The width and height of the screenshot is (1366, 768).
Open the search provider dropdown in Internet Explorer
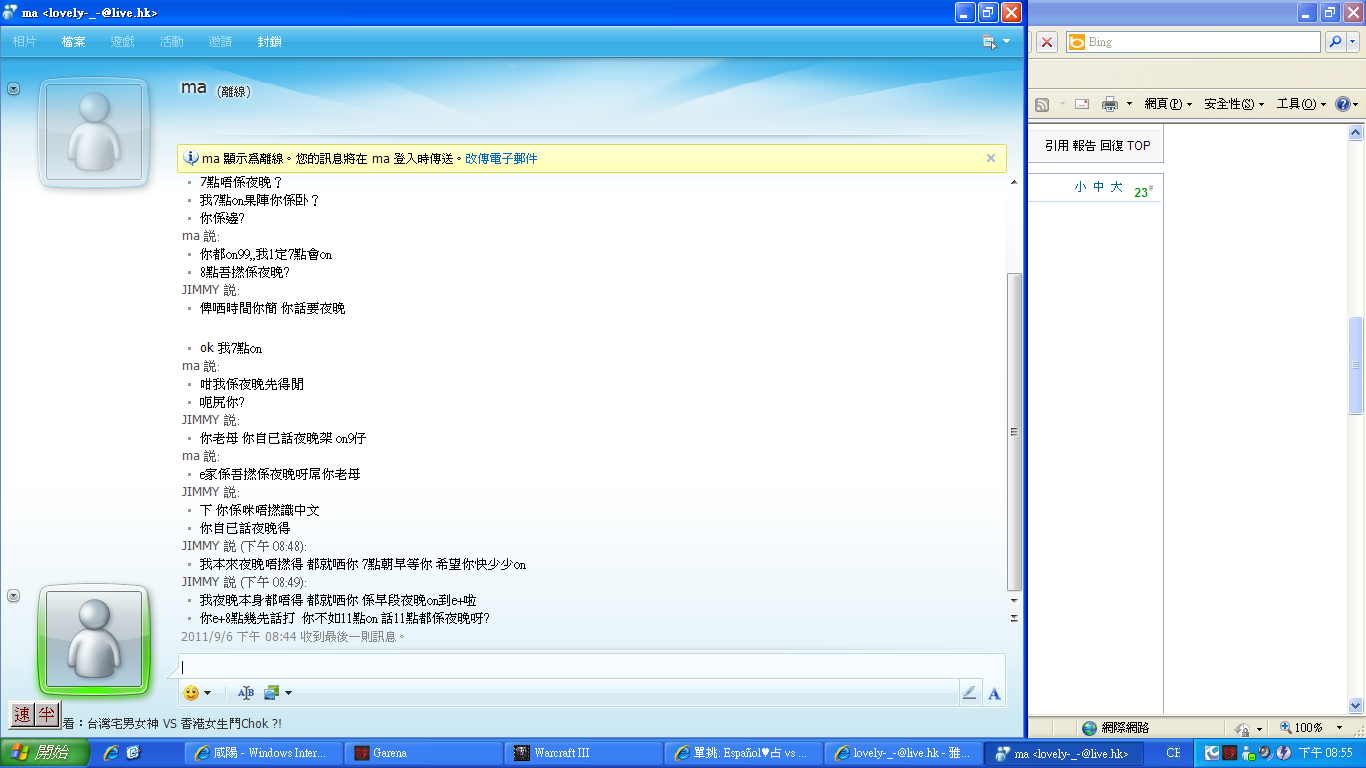tap(1353, 42)
